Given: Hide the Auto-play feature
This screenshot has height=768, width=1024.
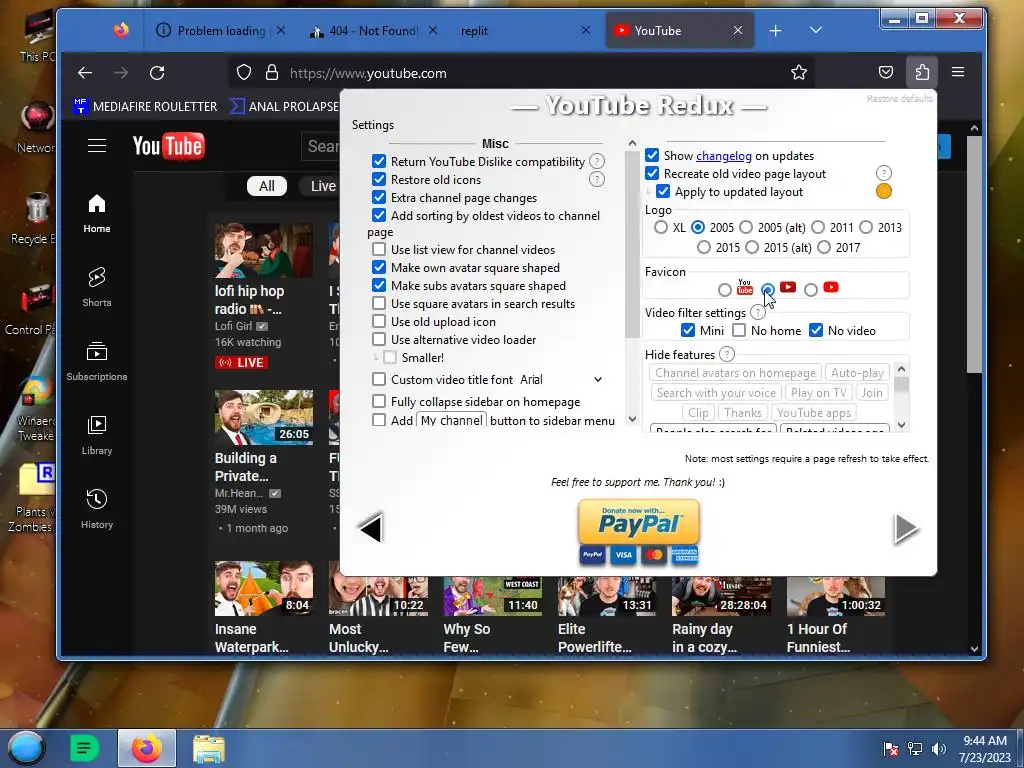Looking at the screenshot, I should click(x=857, y=372).
